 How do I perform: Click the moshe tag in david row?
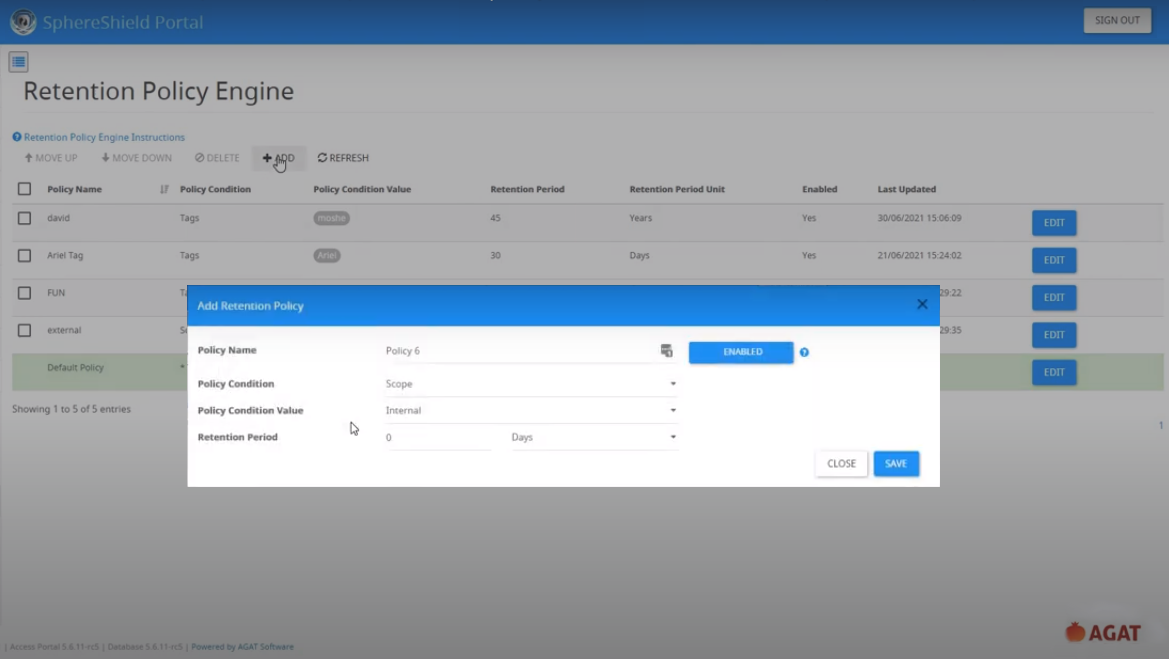[331, 218]
